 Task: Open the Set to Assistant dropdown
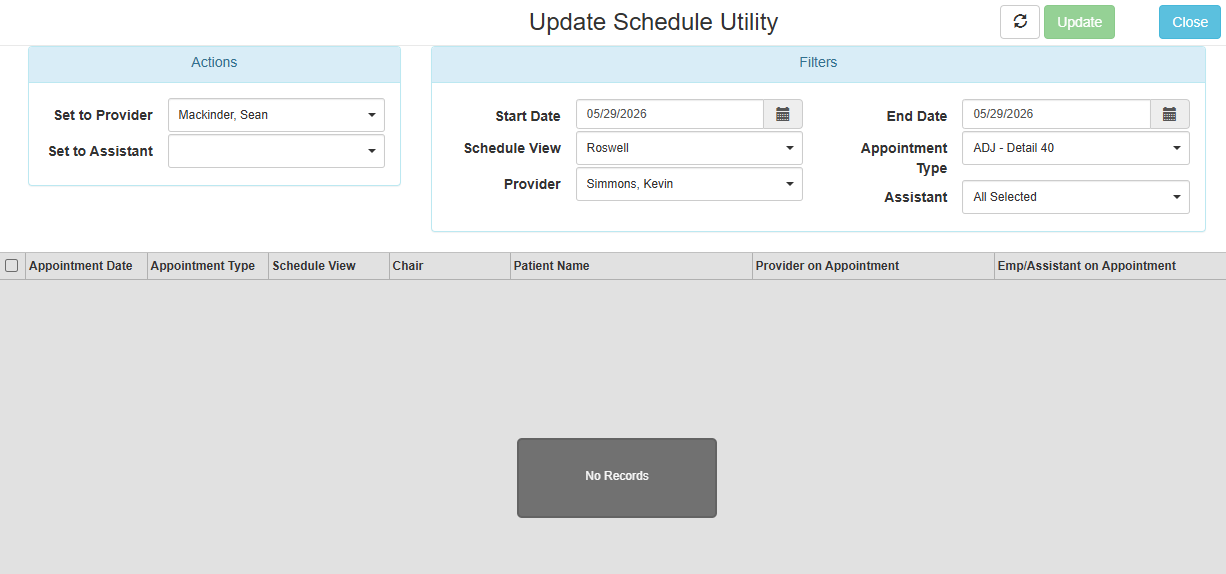[x=276, y=151]
